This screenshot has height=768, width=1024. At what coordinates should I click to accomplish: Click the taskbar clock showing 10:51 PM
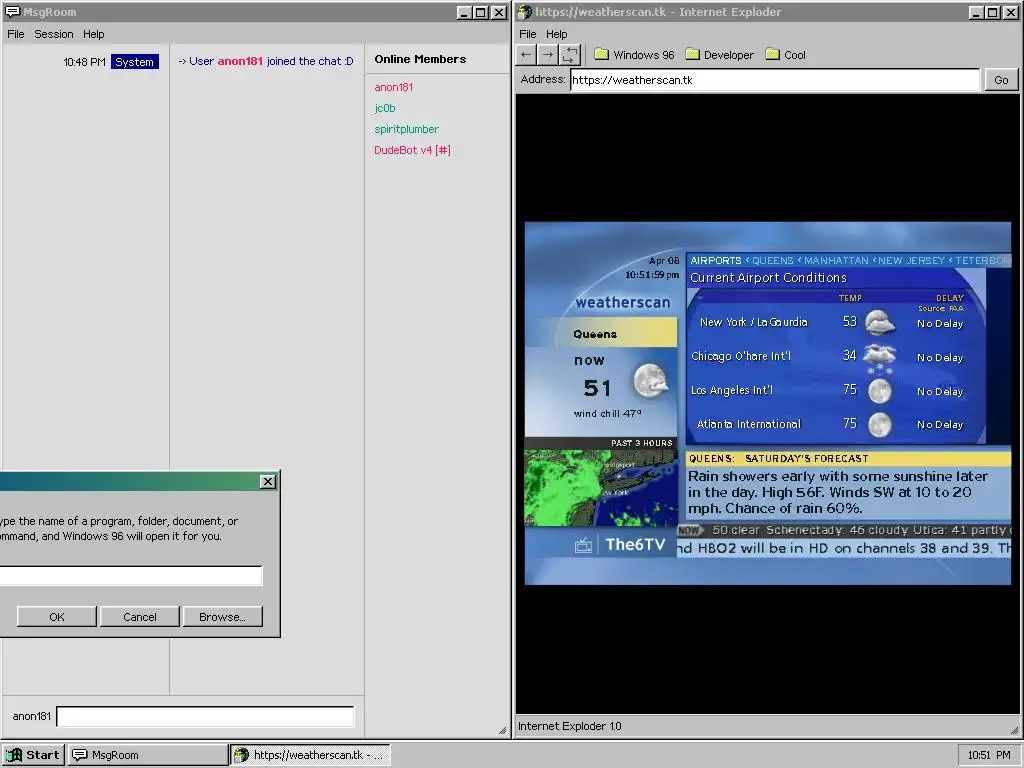(x=989, y=755)
